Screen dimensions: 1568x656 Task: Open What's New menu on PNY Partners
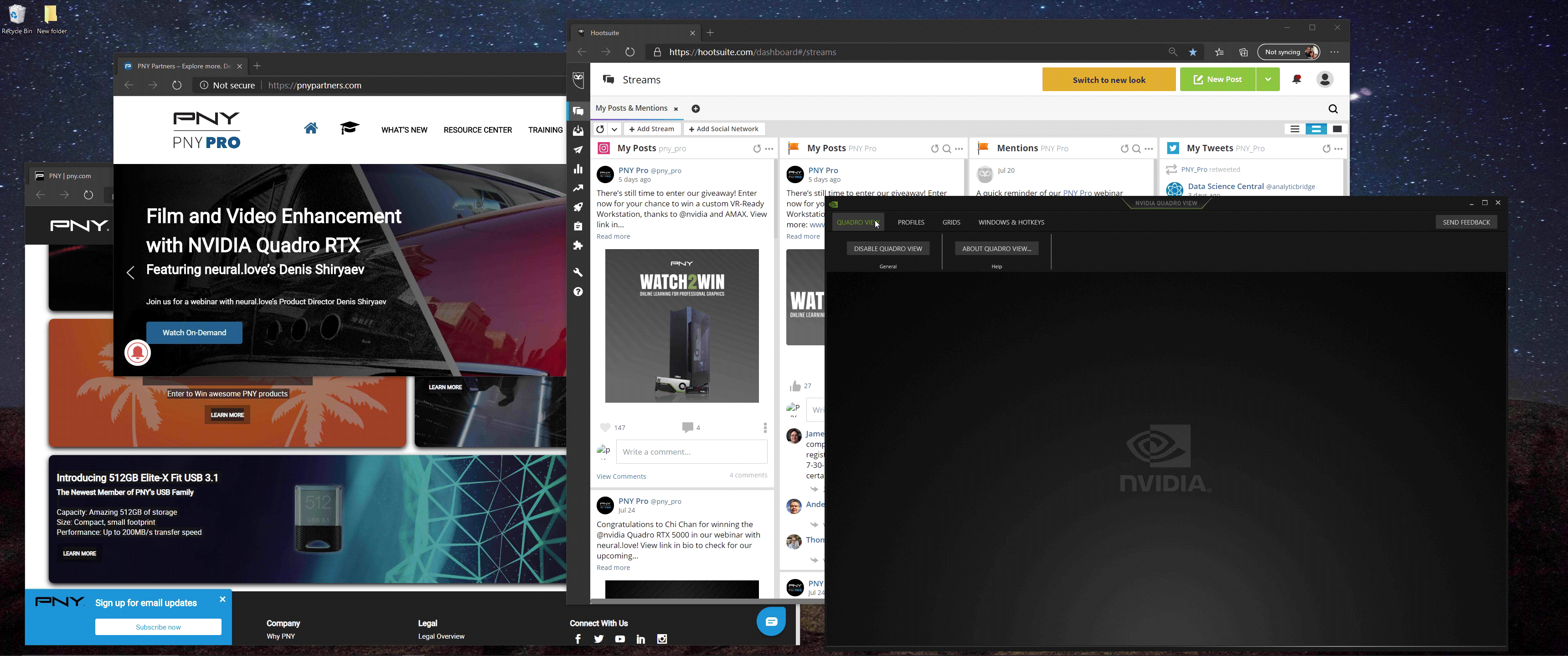[x=404, y=130]
